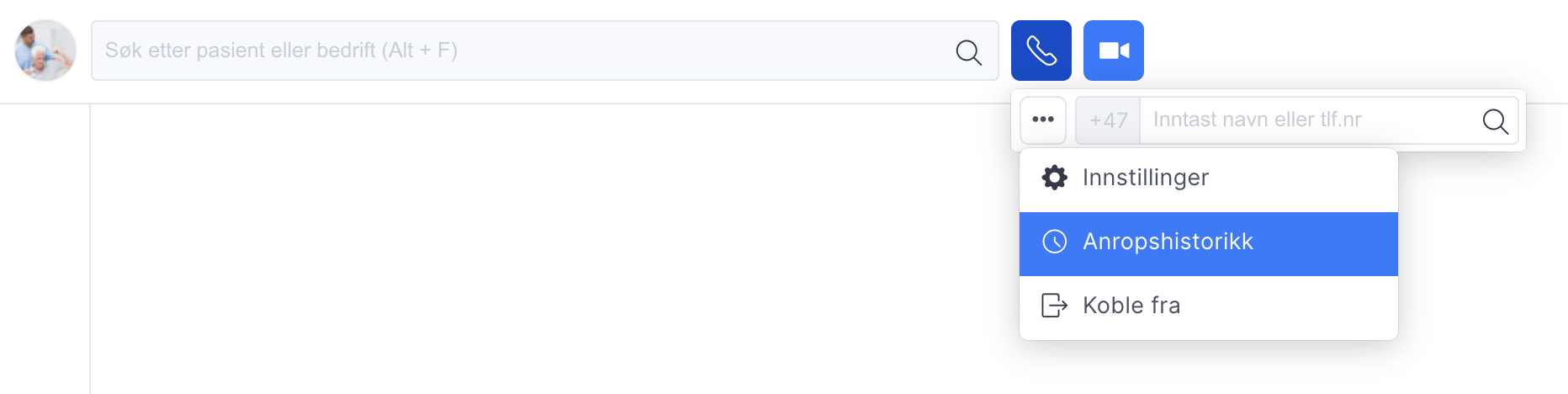This screenshot has width=1568, height=394.
Task: Click the gear icon beside Innstillinger
Action: point(1055,178)
